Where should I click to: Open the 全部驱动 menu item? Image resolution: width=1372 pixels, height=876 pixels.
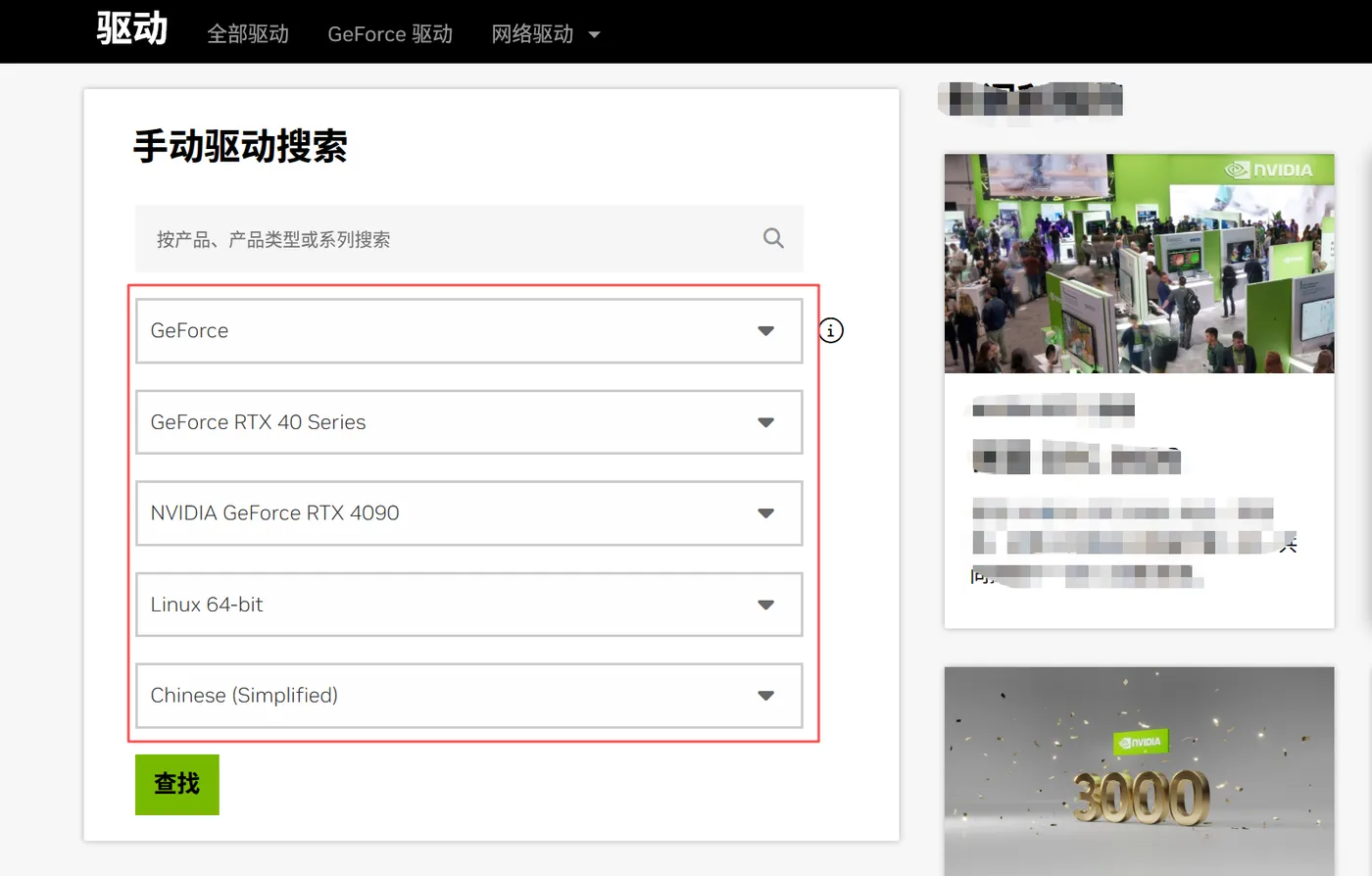point(248,34)
